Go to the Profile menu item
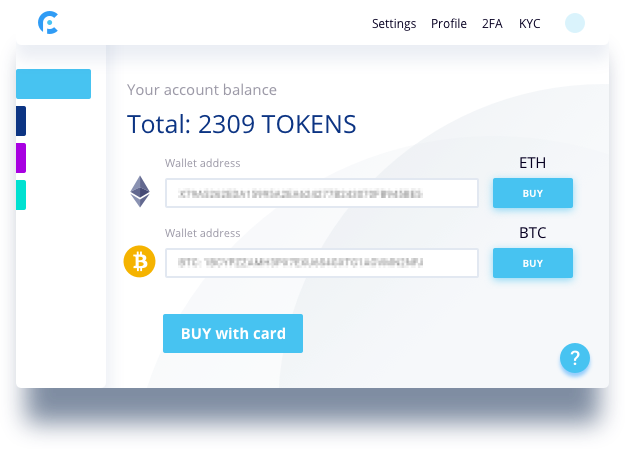The image size is (625, 449). click(449, 24)
